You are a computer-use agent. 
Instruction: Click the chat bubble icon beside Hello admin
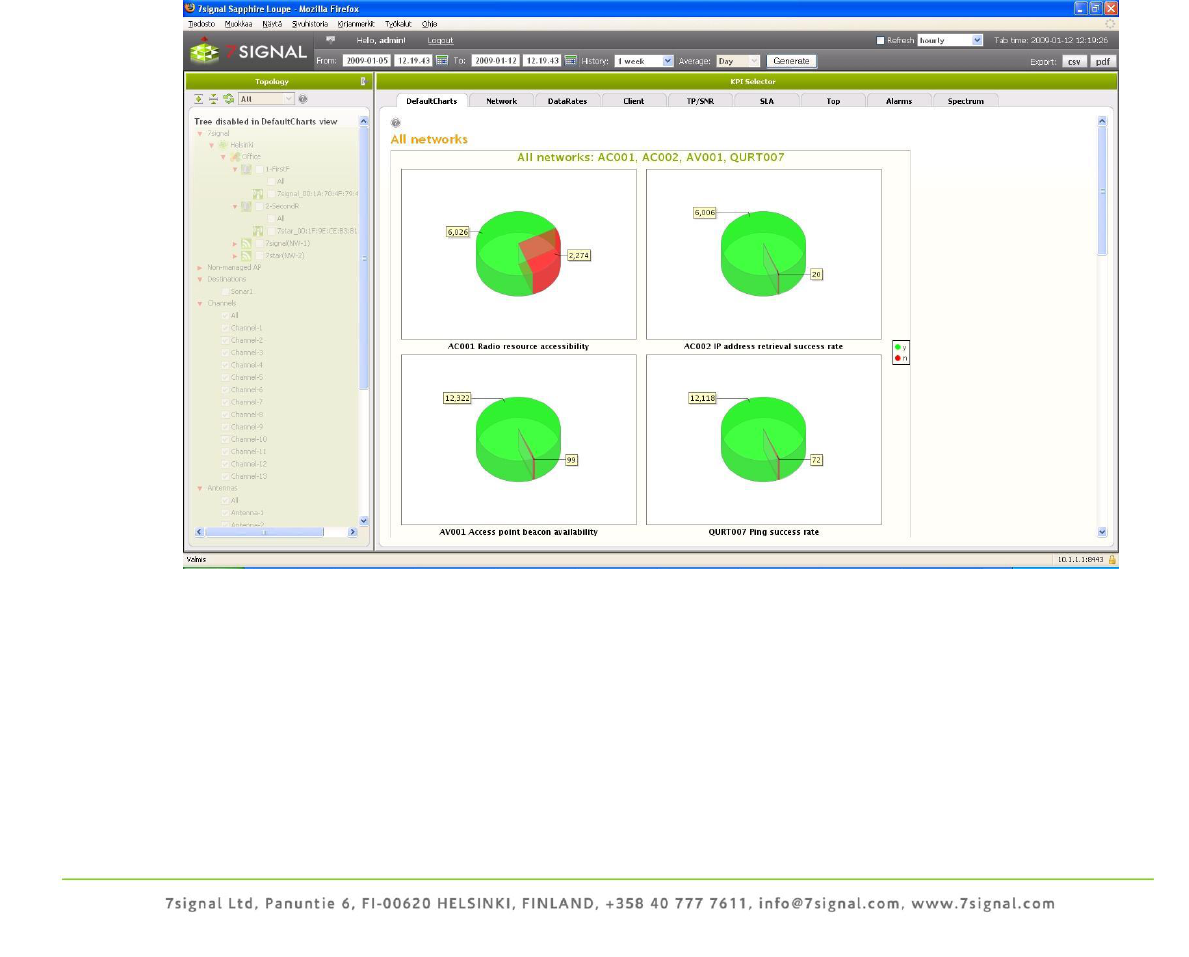coord(331,39)
